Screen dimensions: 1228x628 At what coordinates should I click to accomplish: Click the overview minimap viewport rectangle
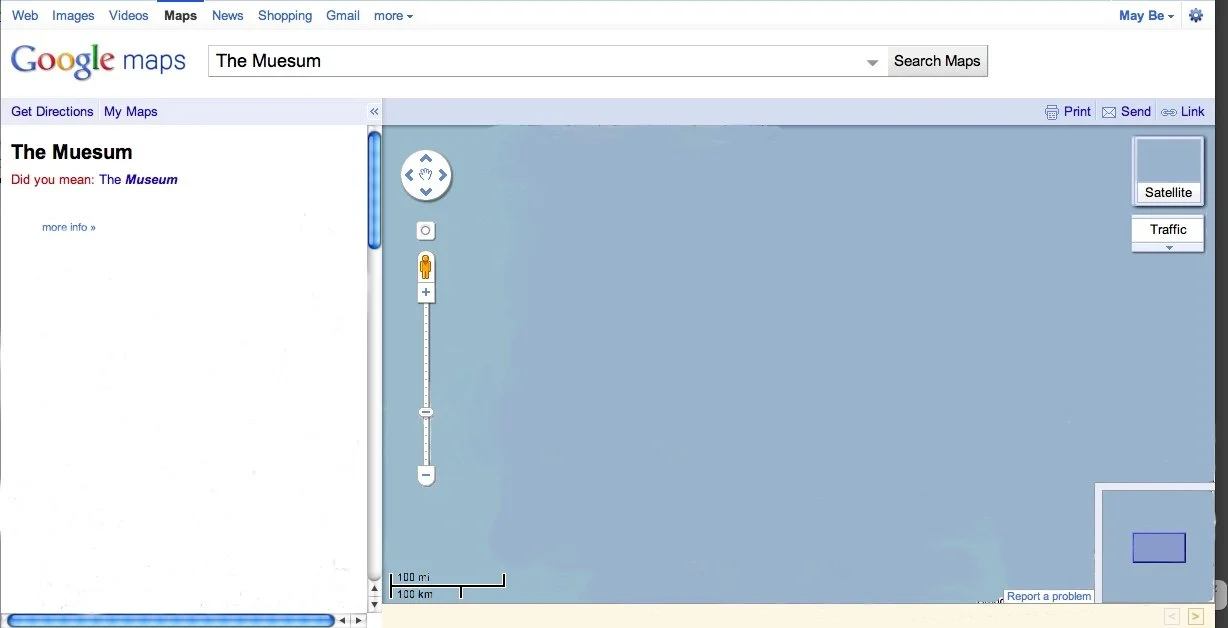(1159, 548)
